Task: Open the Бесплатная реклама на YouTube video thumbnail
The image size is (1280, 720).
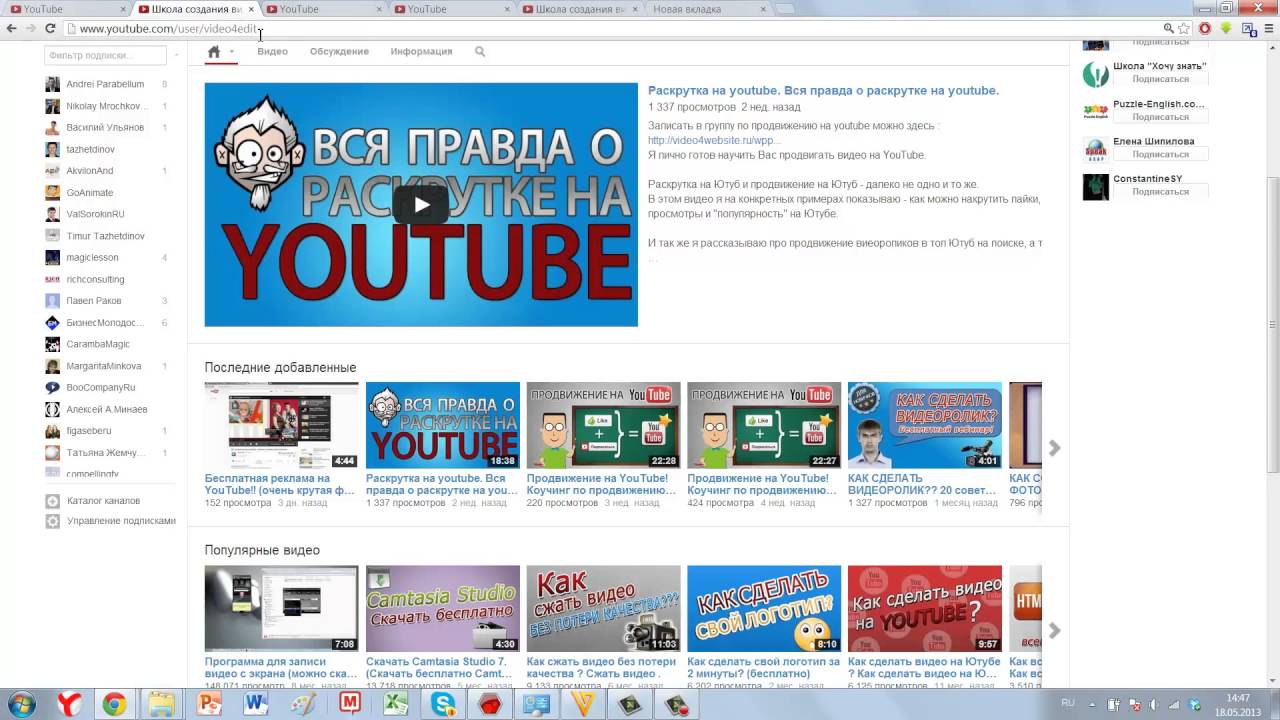Action: tap(281, 425)
